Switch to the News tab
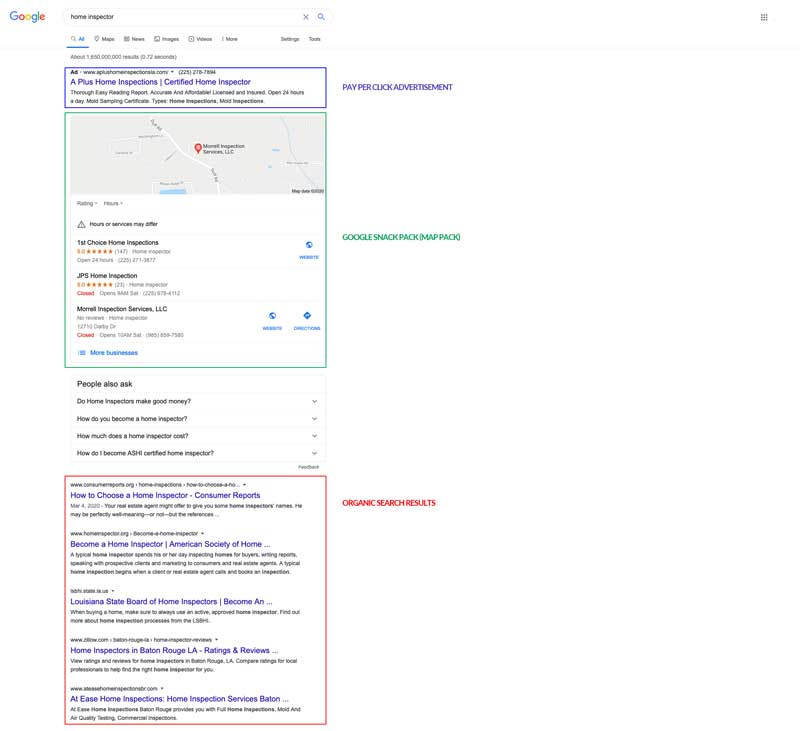This screenshot has width=800, height=731. point(134,39)
